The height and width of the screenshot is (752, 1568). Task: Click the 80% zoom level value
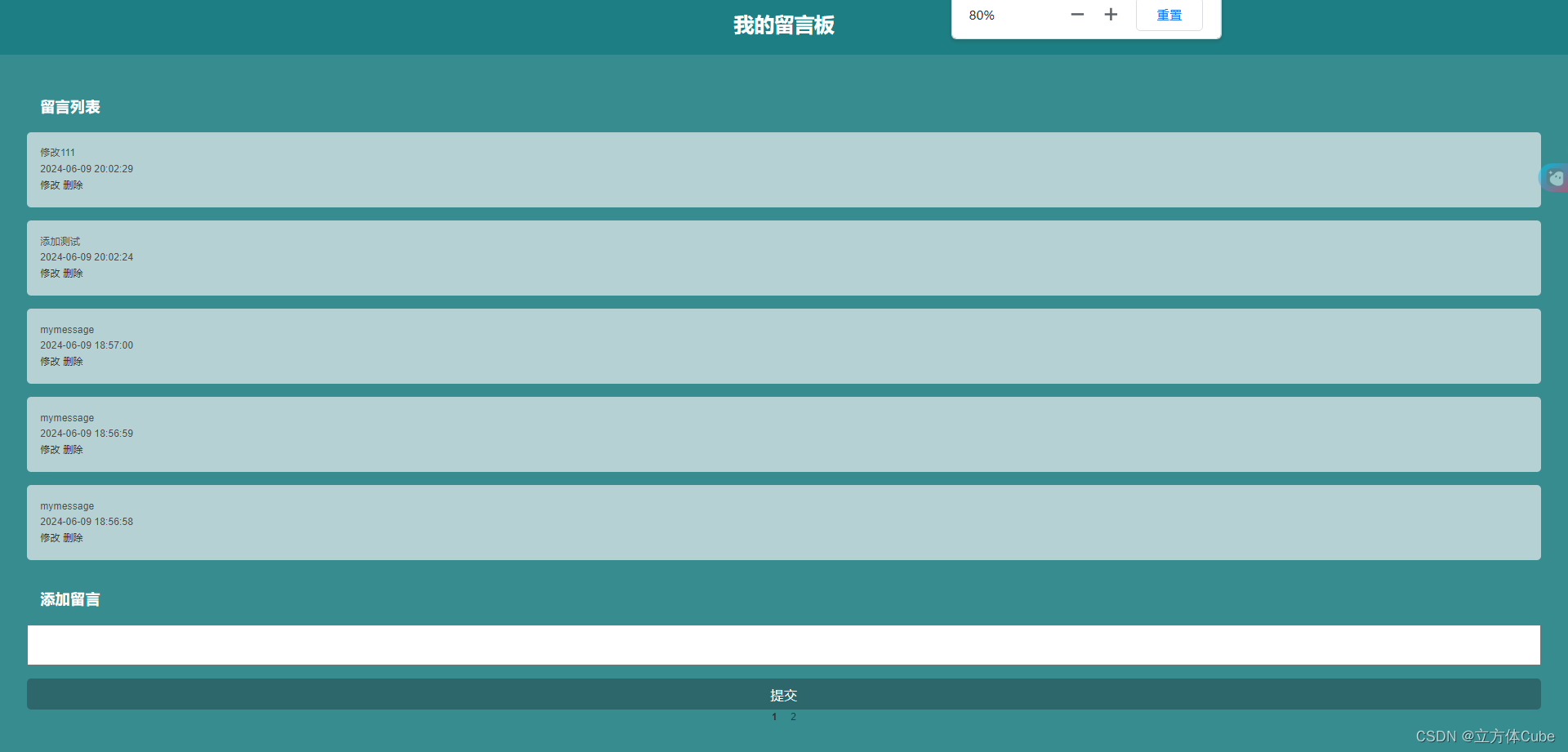click(982, 16)
